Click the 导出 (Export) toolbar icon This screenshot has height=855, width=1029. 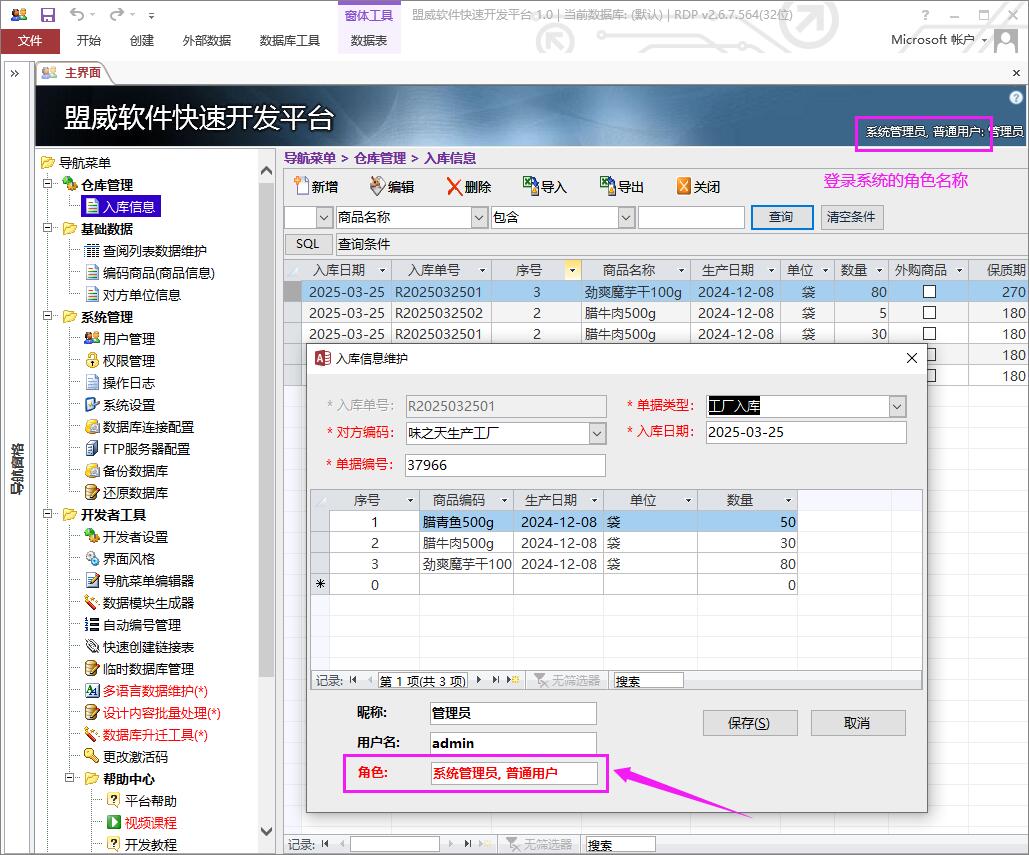pos(607,186)
